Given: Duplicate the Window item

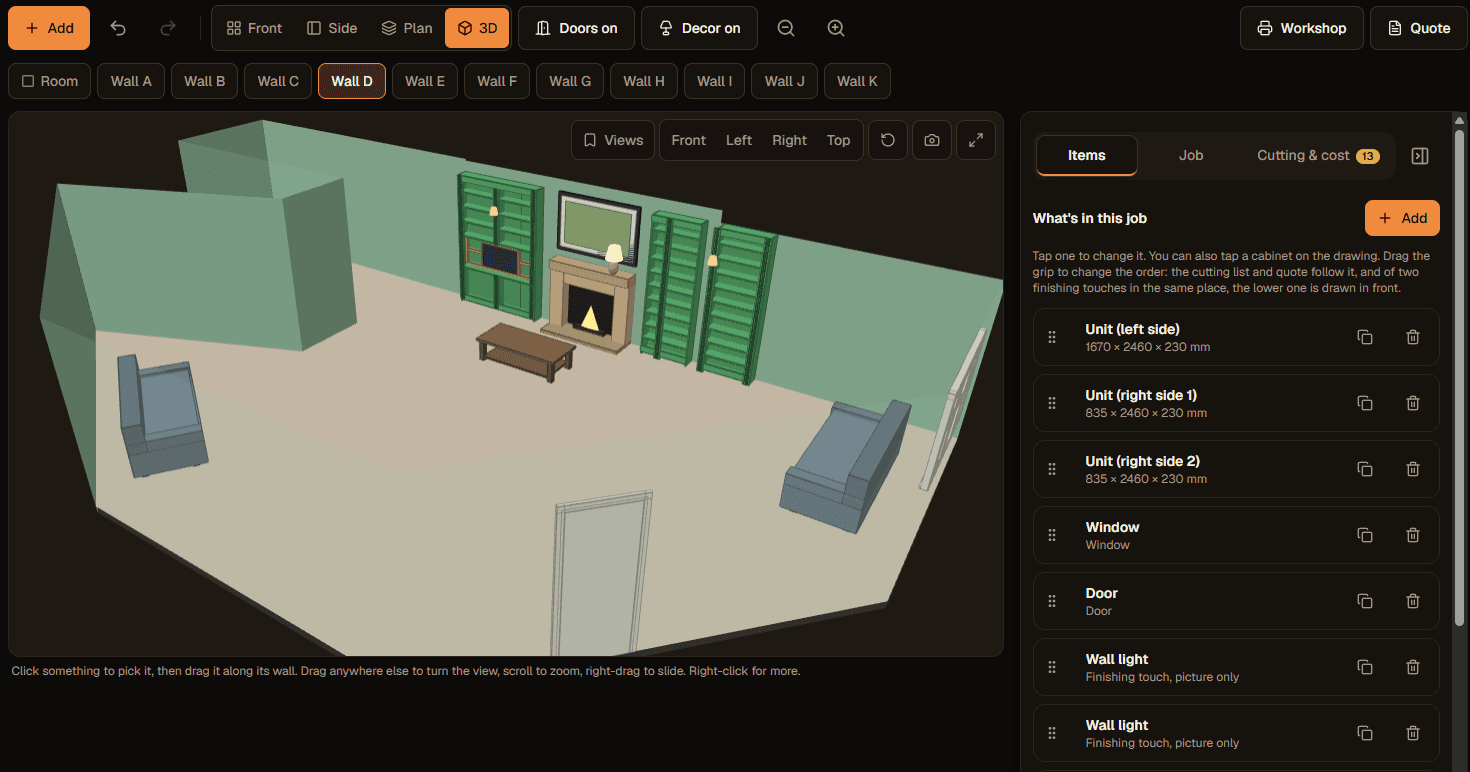Looking at the screenshot, I should 1365,535.
